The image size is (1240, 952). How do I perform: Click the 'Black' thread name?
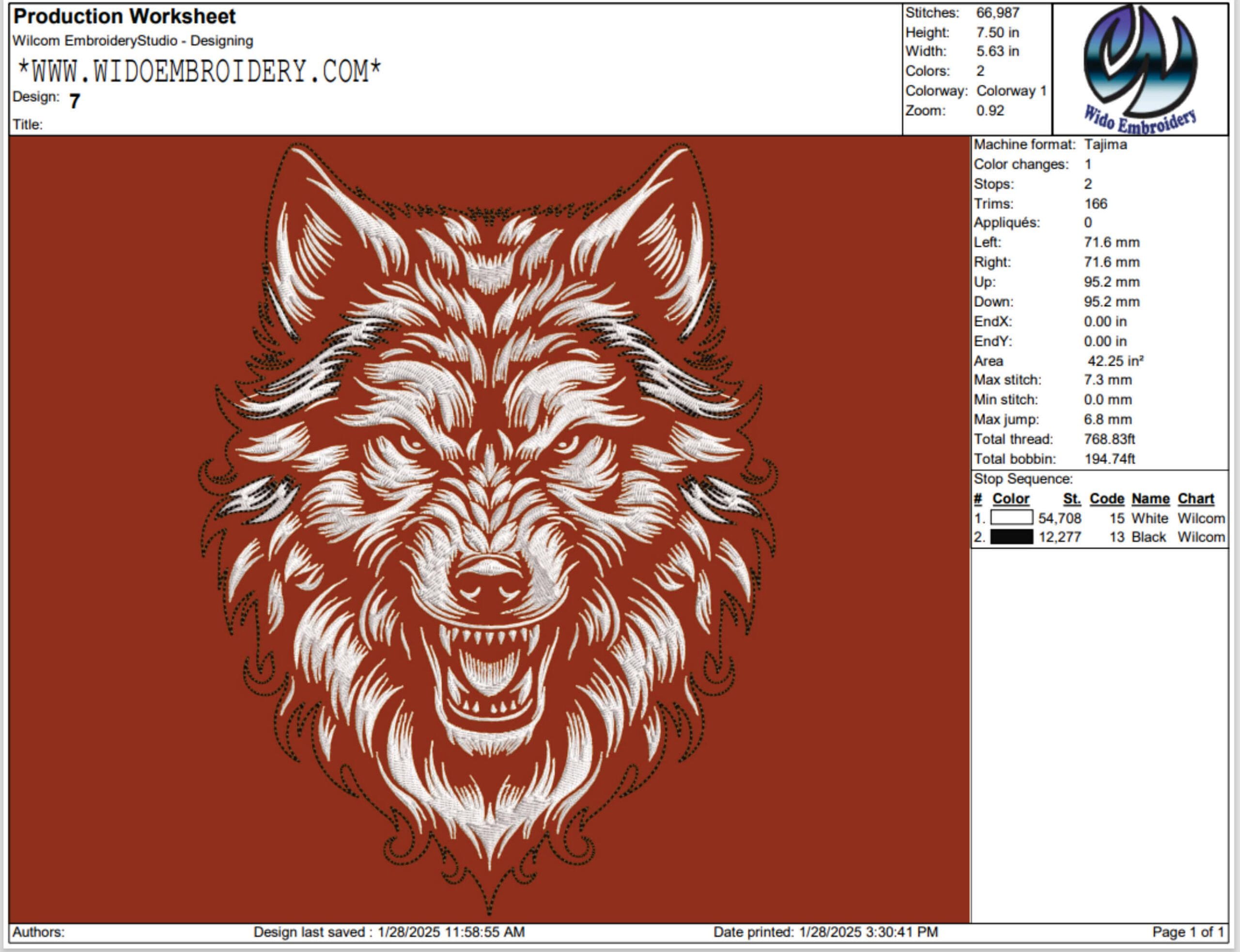pyautogui.click(x=1148, y=537)
